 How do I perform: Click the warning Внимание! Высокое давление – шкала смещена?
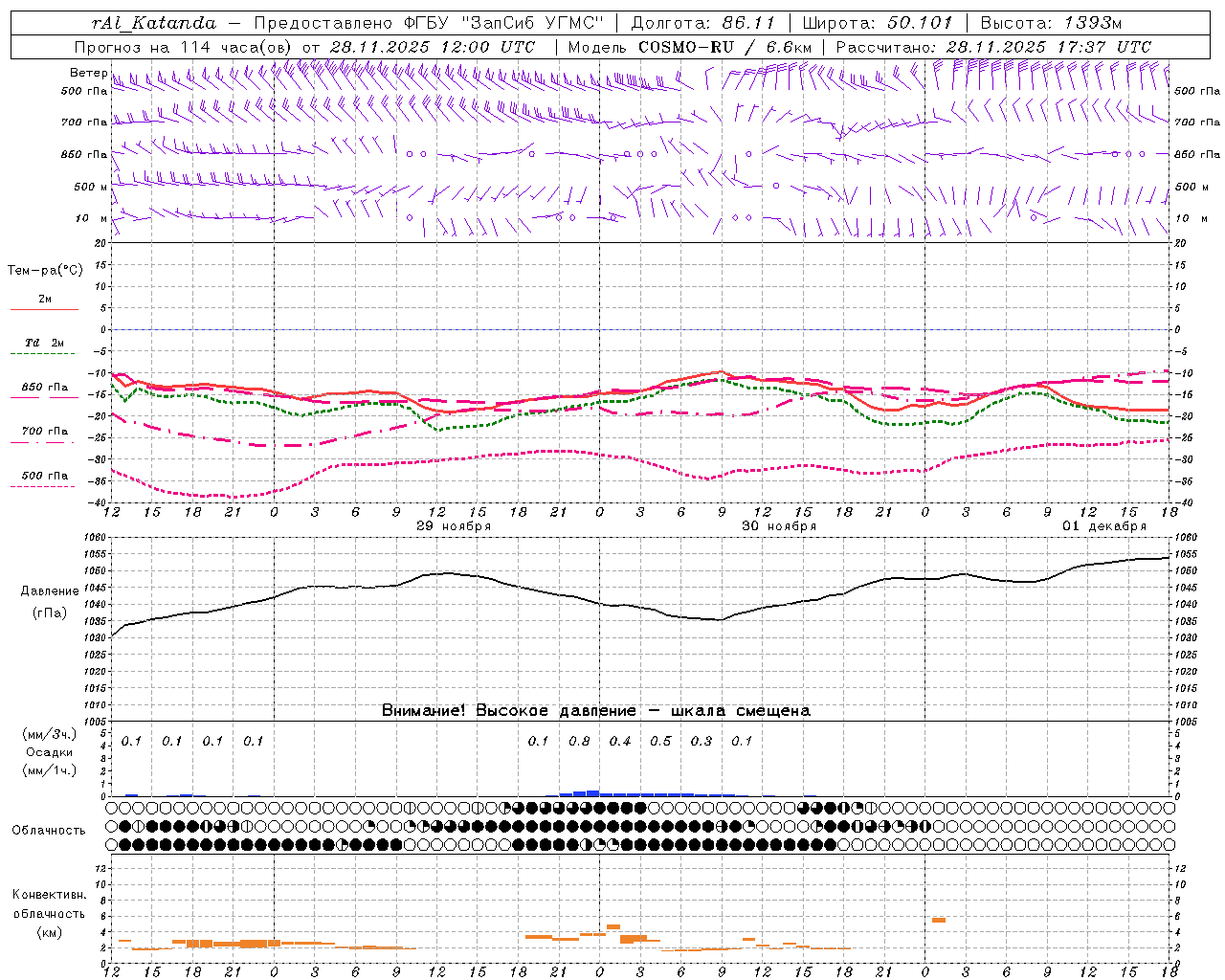click(x=595, y=711)
